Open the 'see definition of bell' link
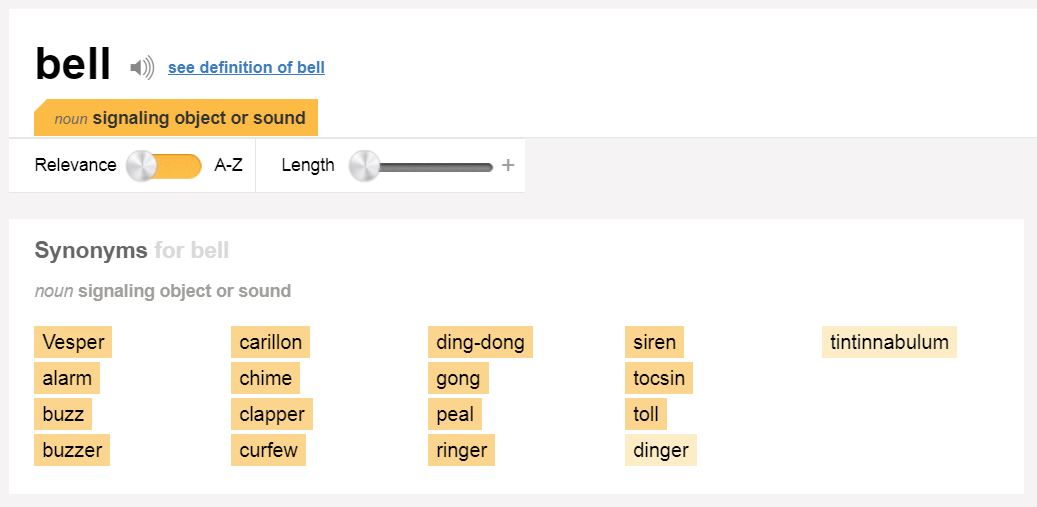 (x=246, y=67)
